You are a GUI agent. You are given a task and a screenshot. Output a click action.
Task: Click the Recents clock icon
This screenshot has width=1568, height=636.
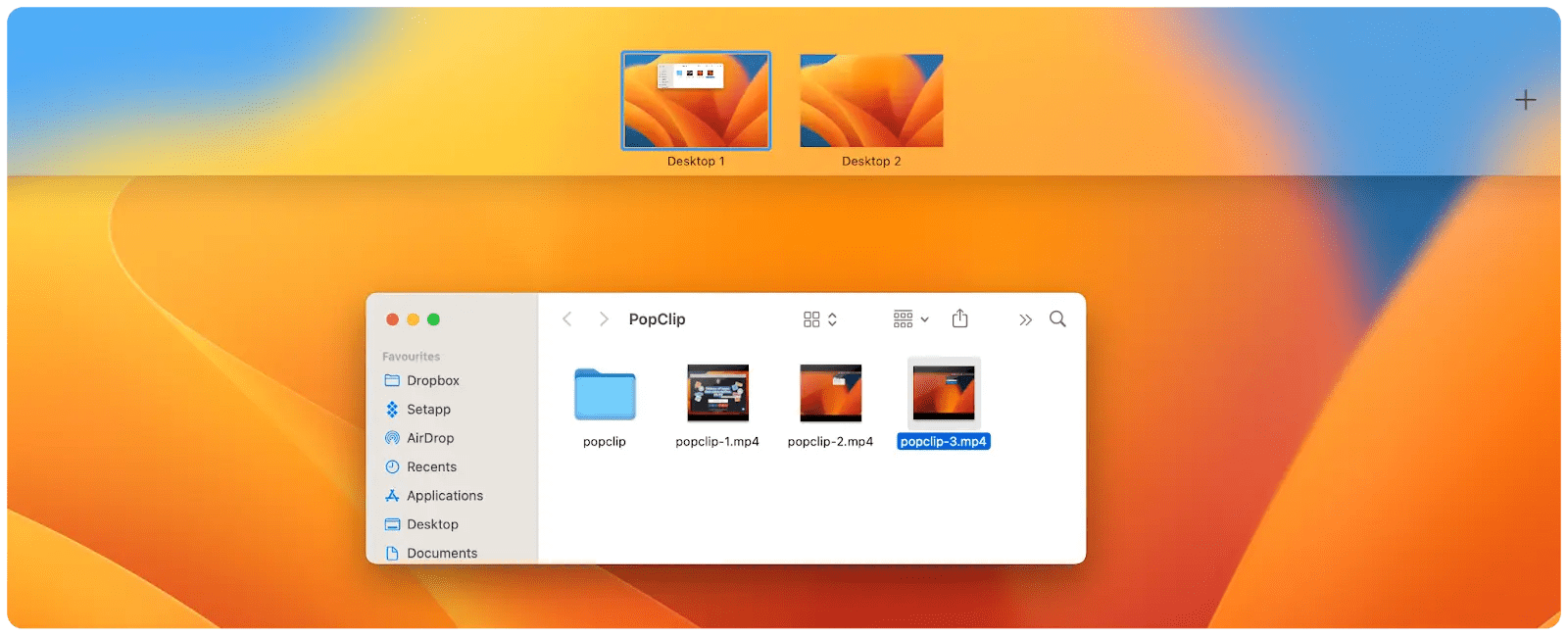click(392, 466)
